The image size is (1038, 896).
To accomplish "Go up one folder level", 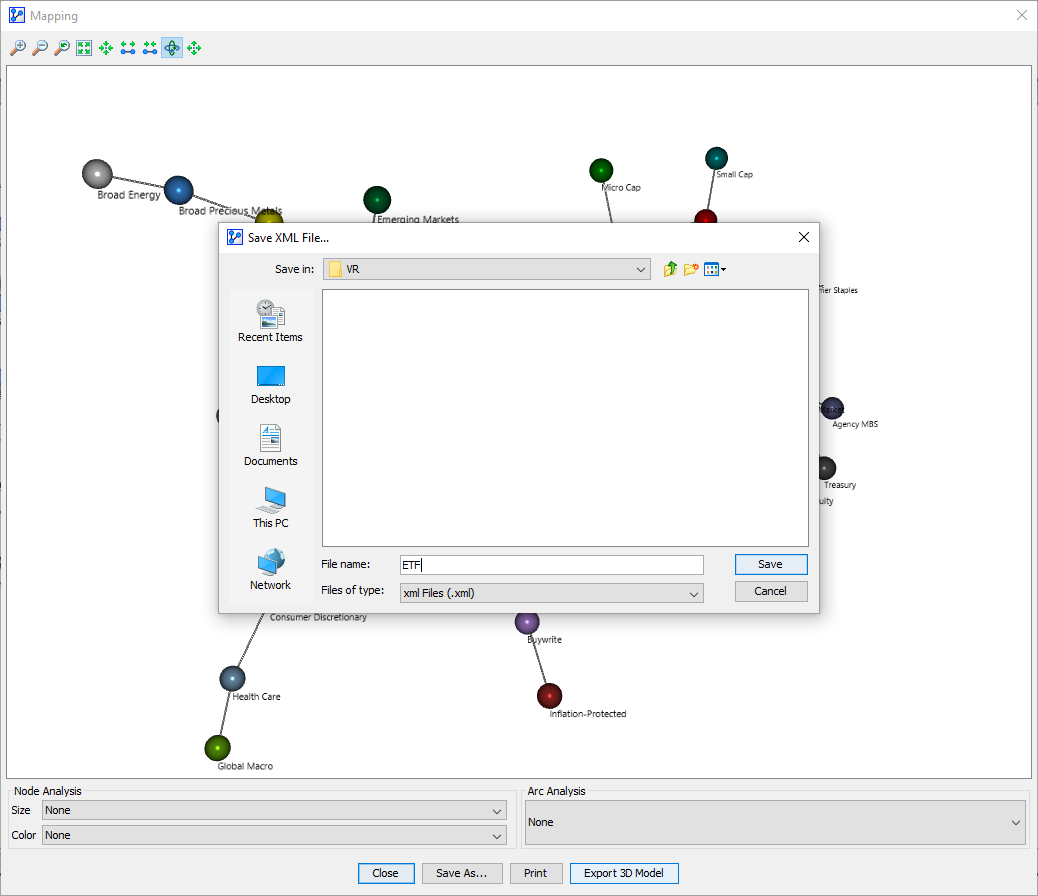I will [670, 269].
